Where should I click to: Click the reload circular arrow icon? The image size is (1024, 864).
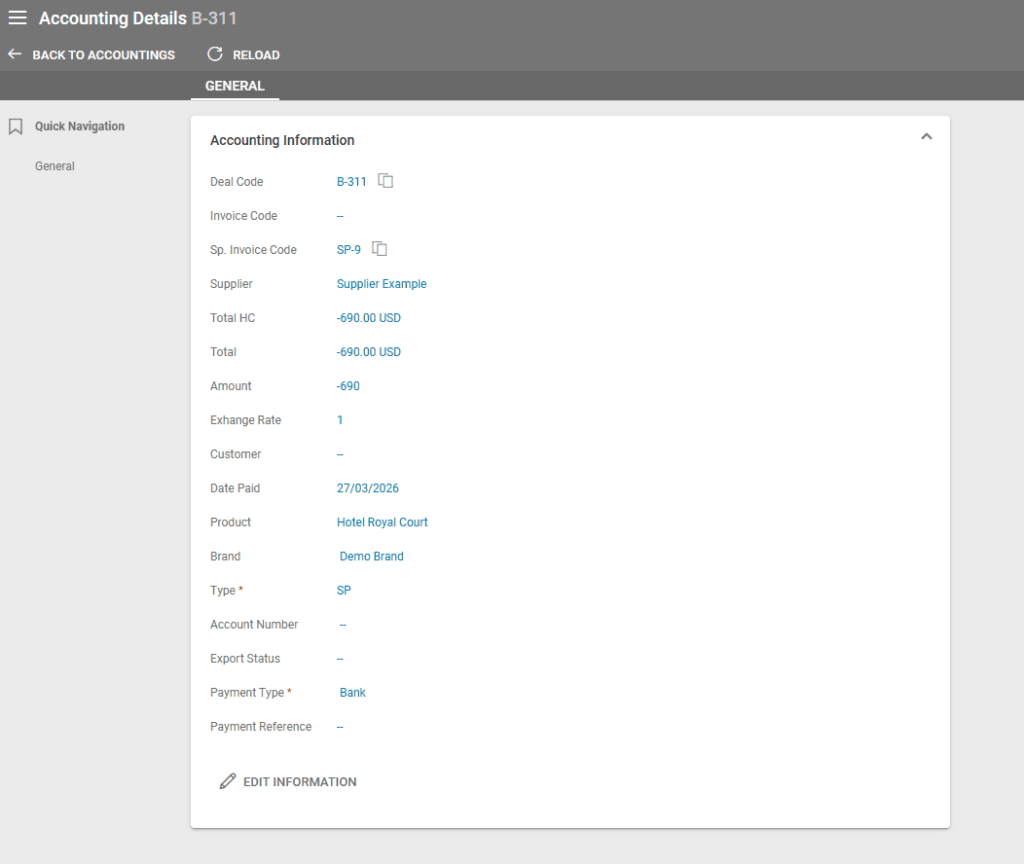pyautogui.click(x=214, y=54)
